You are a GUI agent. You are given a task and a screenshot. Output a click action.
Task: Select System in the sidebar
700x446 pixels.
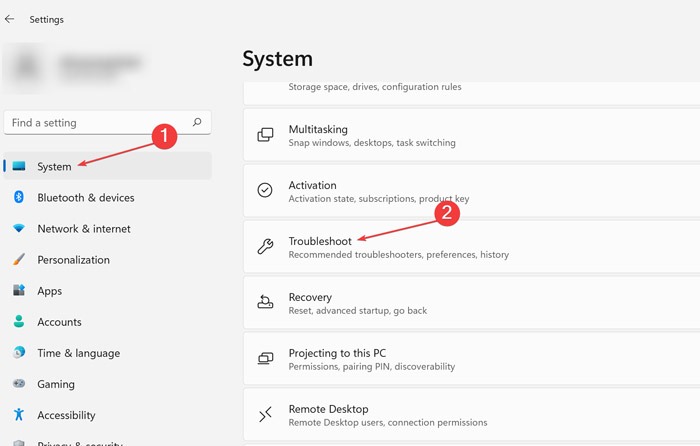(x=55, y=167)
